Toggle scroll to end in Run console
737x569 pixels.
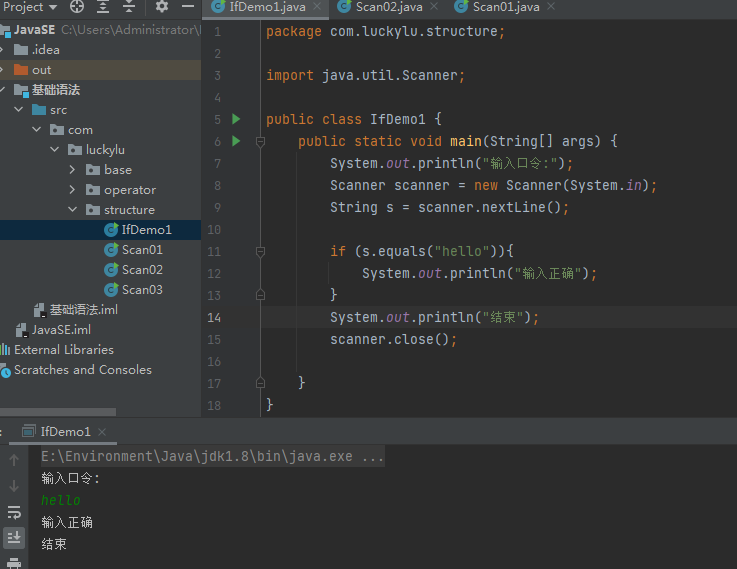[x=14, y=538]
